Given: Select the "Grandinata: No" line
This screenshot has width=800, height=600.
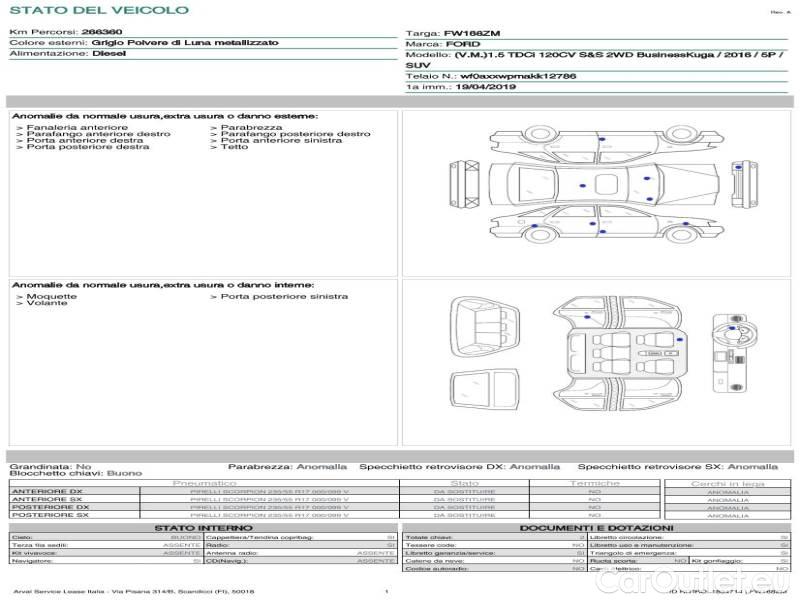Looking at the screenshot, I should pyautogui.click(x=51, y=467).
